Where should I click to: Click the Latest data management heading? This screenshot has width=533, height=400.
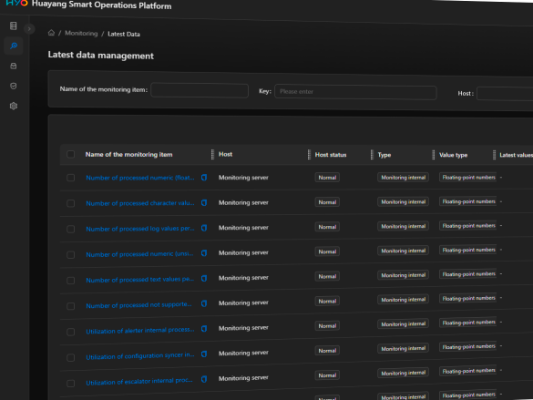[x=101, y=55]
